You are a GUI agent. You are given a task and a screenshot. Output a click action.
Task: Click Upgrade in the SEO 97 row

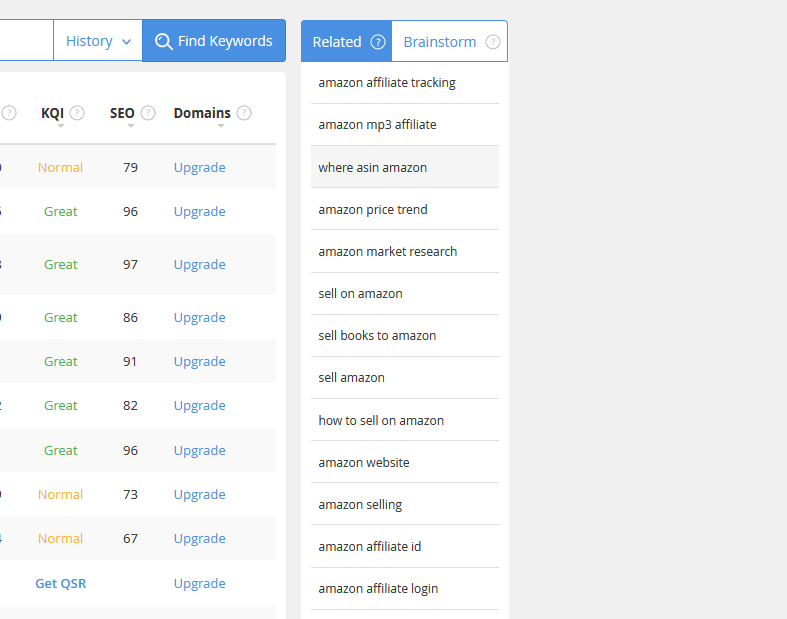200,265
